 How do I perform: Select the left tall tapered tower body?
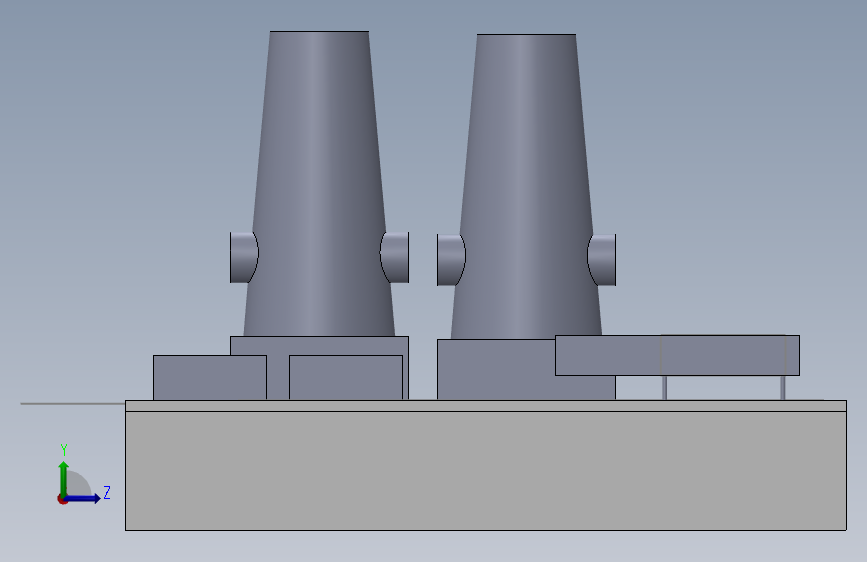click(319, 184)
